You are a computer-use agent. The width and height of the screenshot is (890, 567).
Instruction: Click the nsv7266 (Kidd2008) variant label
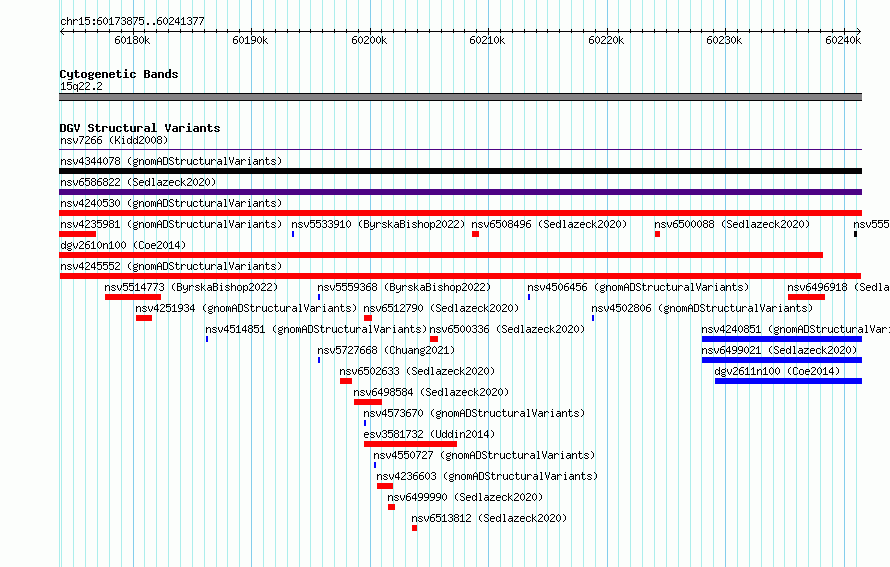pos(114,140)
